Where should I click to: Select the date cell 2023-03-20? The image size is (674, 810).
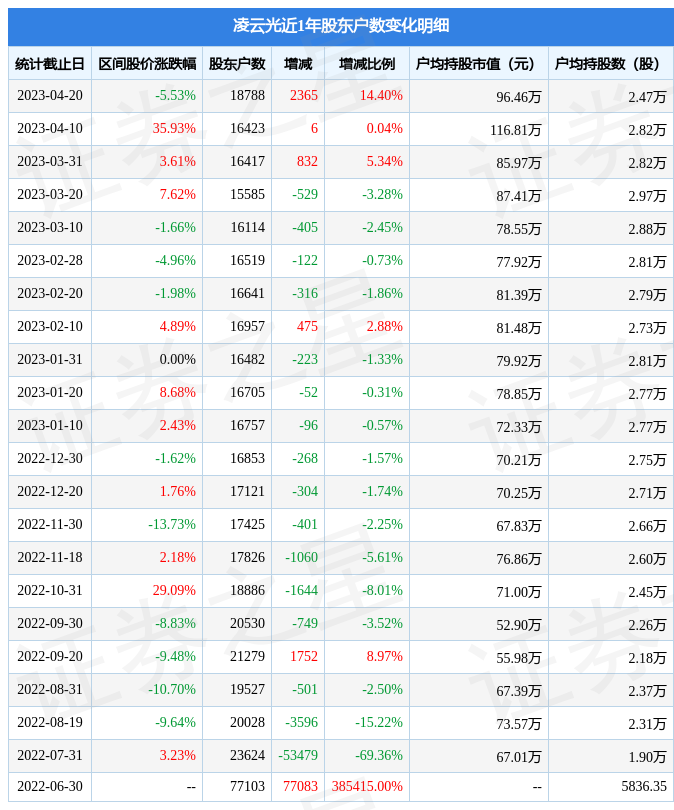pyautogui.click(x=50, y=194)
